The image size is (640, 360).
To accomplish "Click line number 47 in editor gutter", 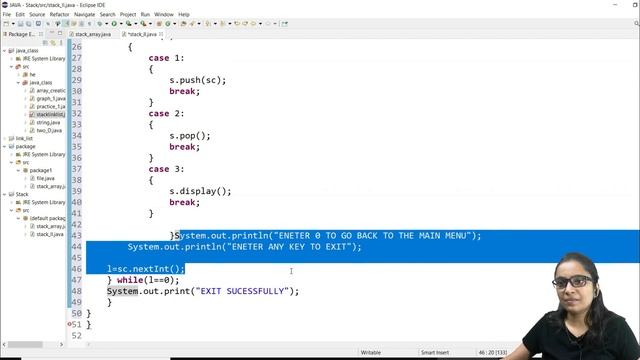I will [76, 280].
